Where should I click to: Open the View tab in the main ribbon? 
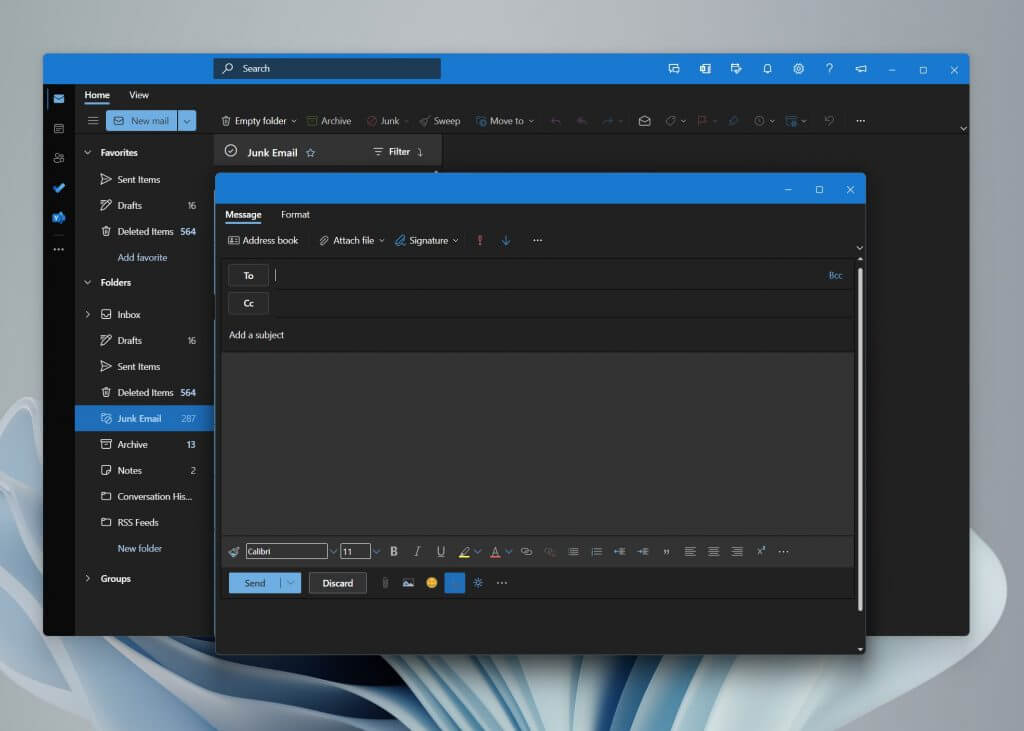coord(138,95)
